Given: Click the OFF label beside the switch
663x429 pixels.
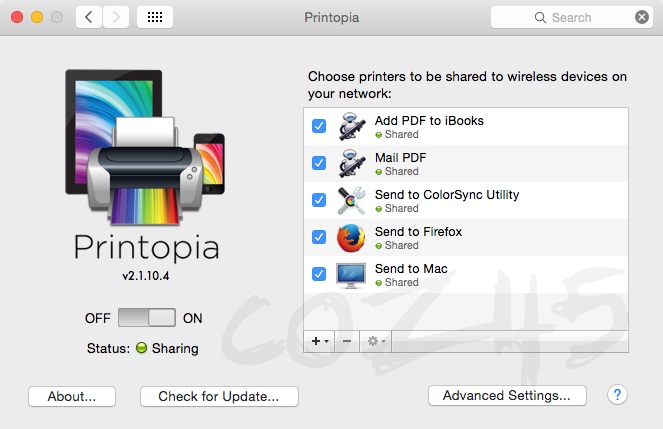Looking at the screenshot, I should pyautogui.click(x=98, y=318).
